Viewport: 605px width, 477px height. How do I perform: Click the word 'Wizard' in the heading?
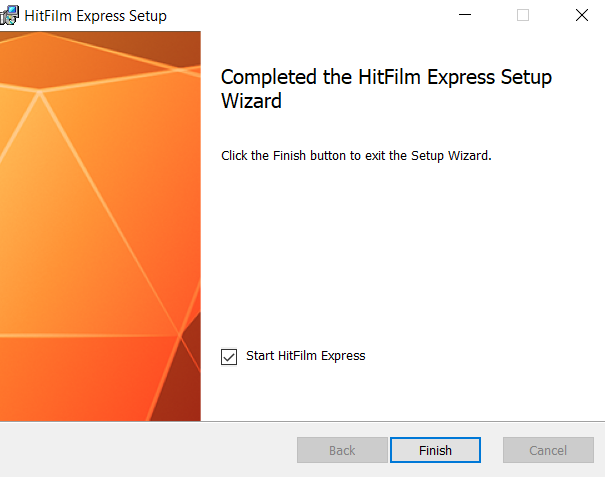click(x=251, y=101)
